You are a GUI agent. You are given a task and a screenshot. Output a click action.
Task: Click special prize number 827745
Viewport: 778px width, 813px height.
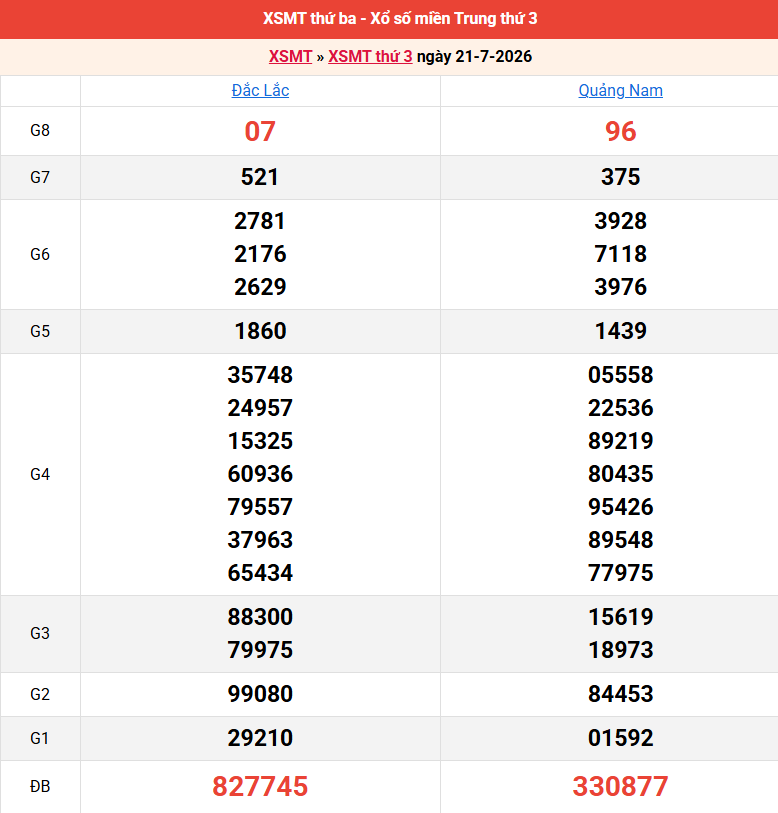click(260, 787)
